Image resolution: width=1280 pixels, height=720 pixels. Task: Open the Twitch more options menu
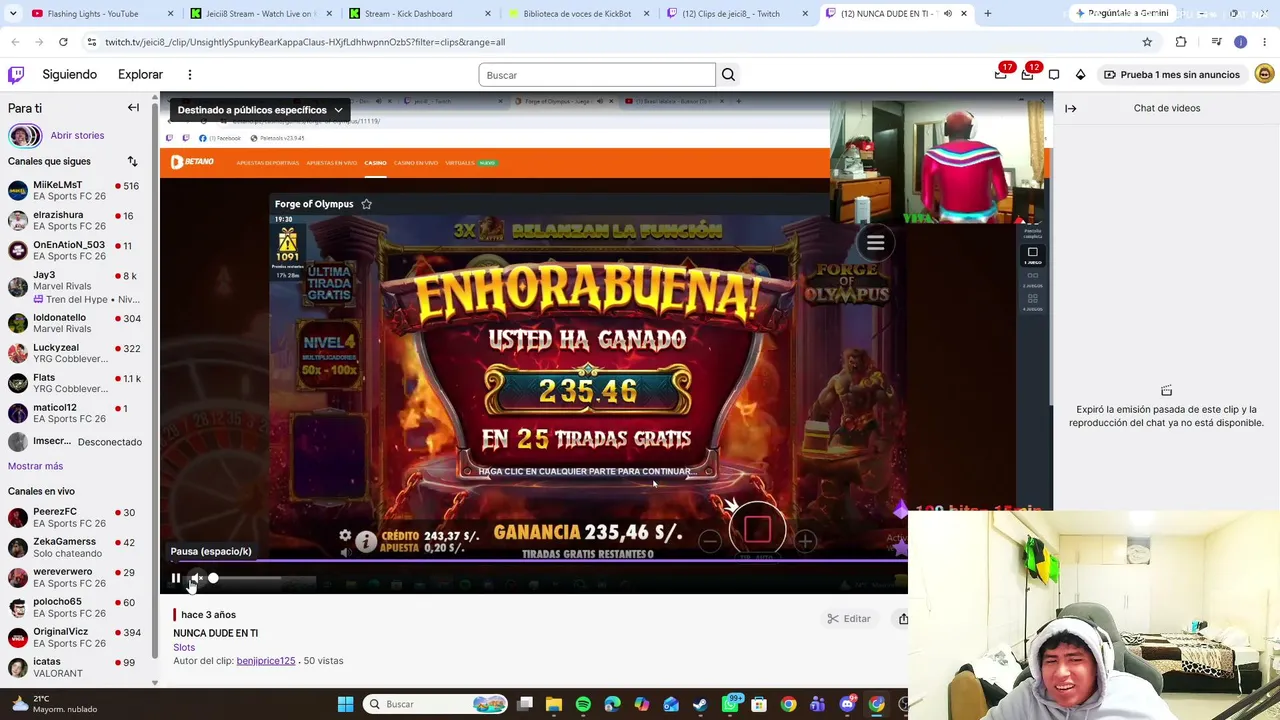pyautogui.click(x=189, y=75)
